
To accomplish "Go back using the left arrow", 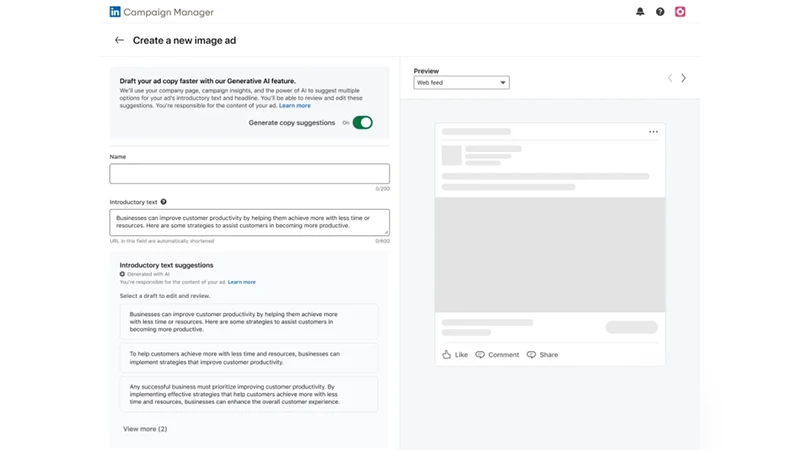I will click(x=119, y=40).
